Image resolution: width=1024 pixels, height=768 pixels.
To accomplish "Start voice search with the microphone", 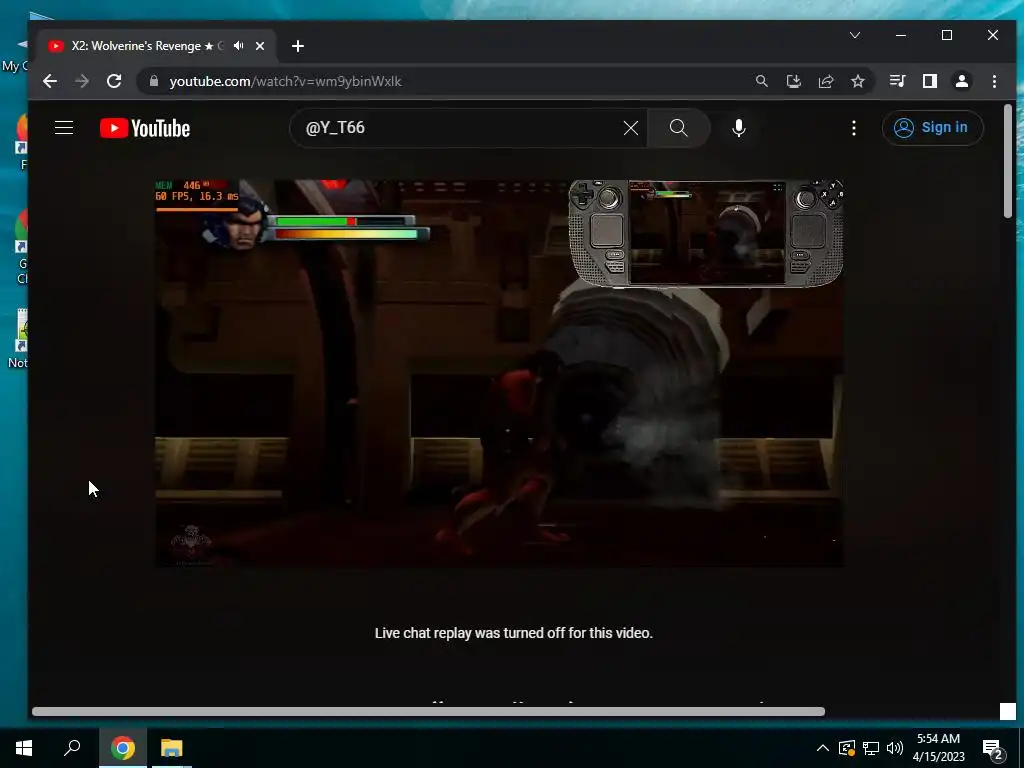I will 739,128.
